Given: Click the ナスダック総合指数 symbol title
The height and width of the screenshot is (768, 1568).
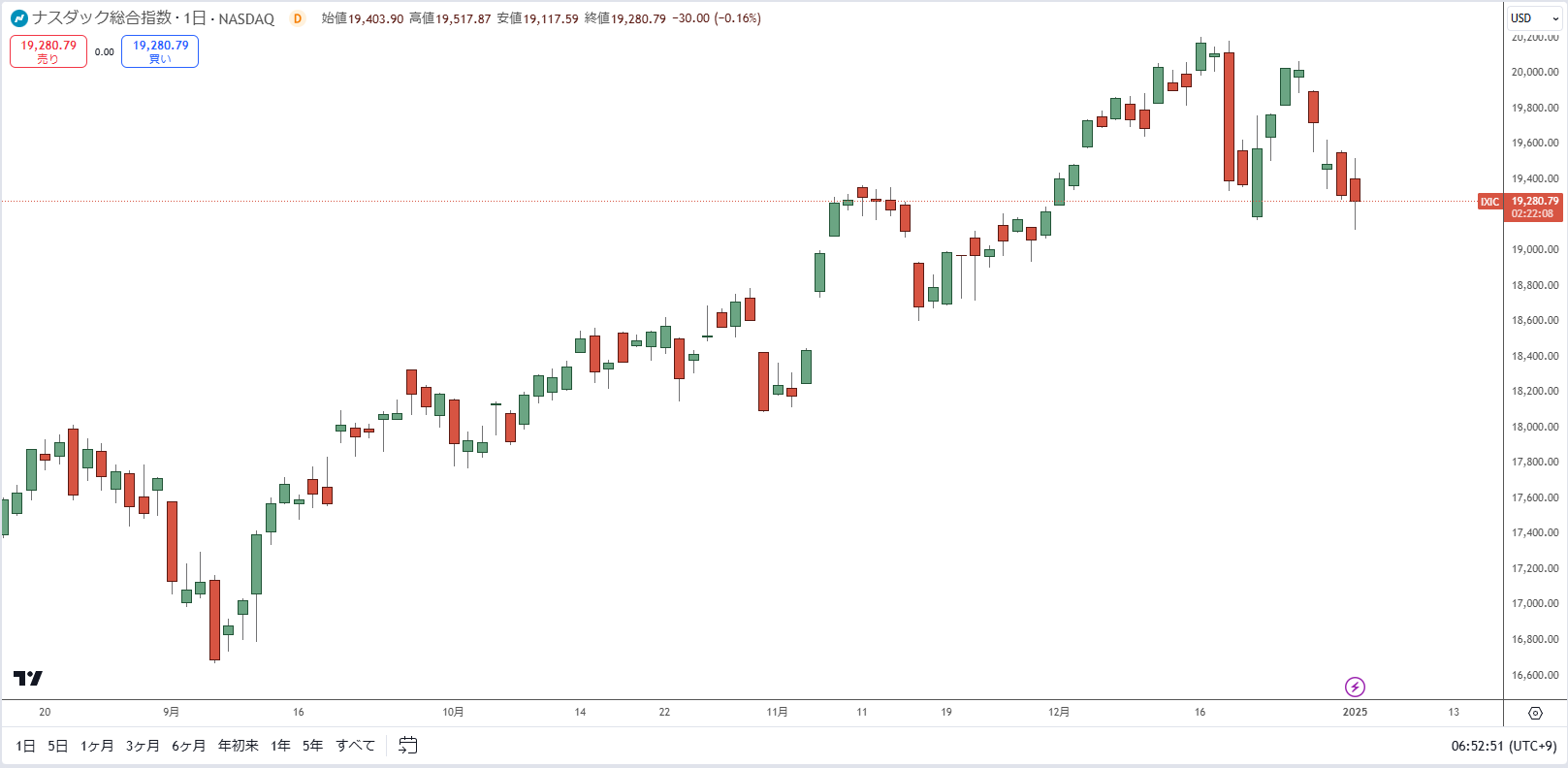Looking at the screenshot, I should (x=102, y=18).
